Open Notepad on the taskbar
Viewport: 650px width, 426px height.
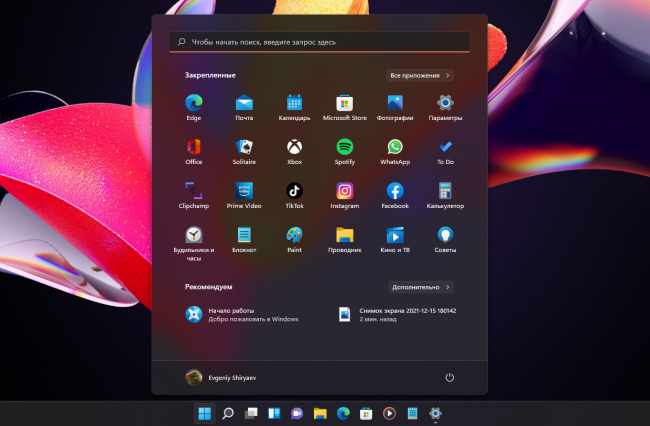(x=412, y=413)
